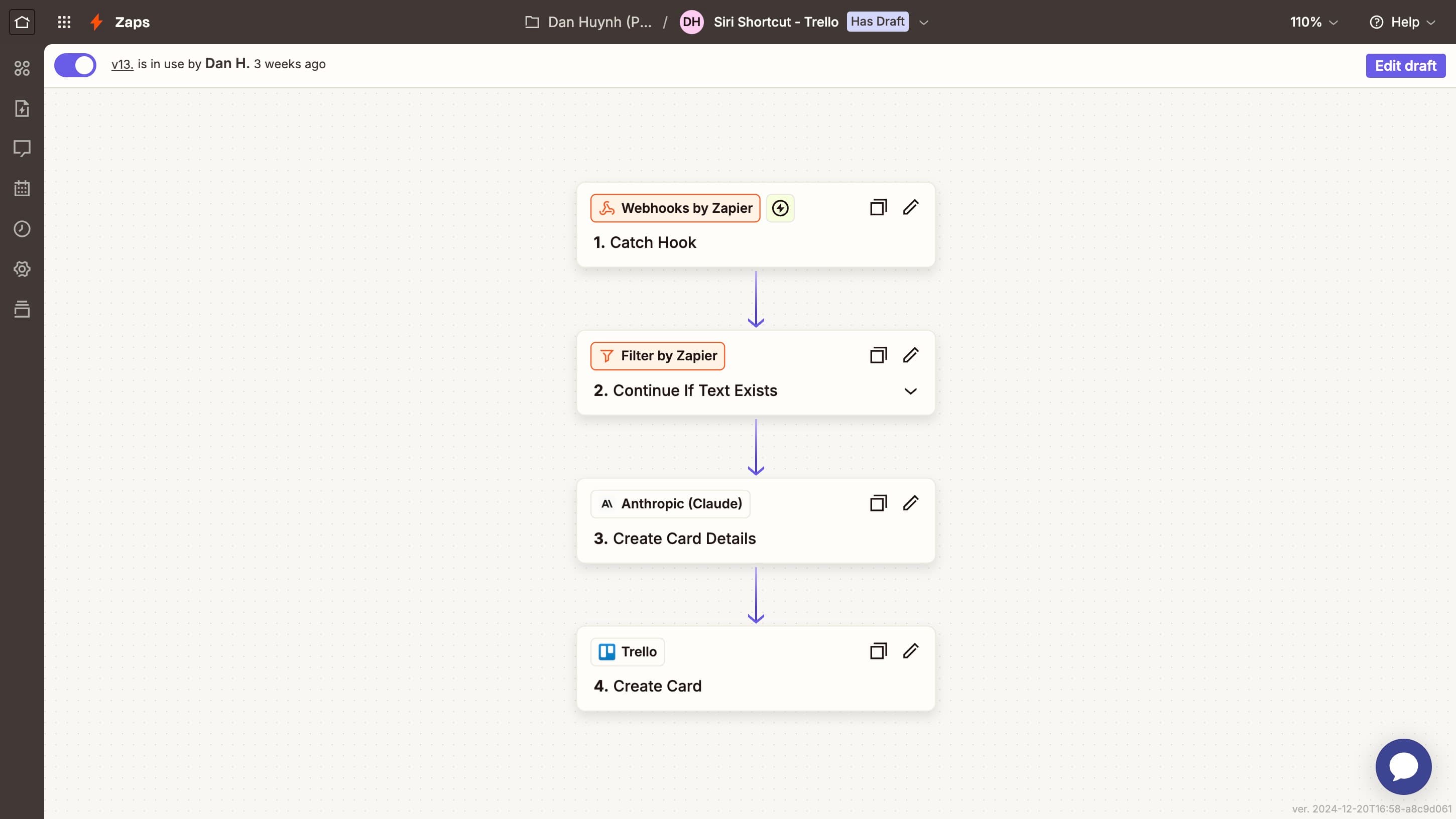This screenshot has width=1456, height=819.
Task: Click the Webhooks by Zapier app badge
Action: pyautogui.click(x=675, y=208)
